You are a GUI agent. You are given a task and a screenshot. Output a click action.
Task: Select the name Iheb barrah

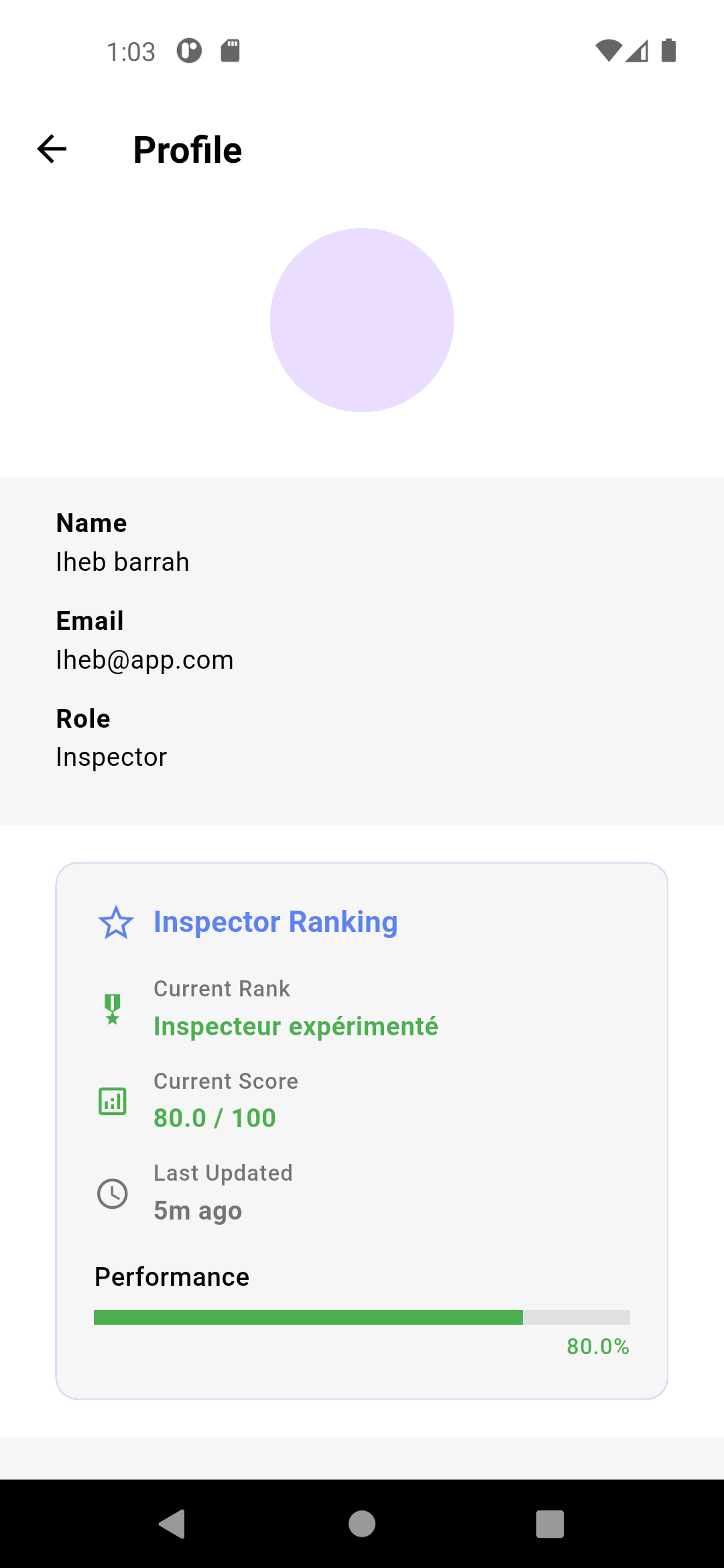click(x=123, y=562)
